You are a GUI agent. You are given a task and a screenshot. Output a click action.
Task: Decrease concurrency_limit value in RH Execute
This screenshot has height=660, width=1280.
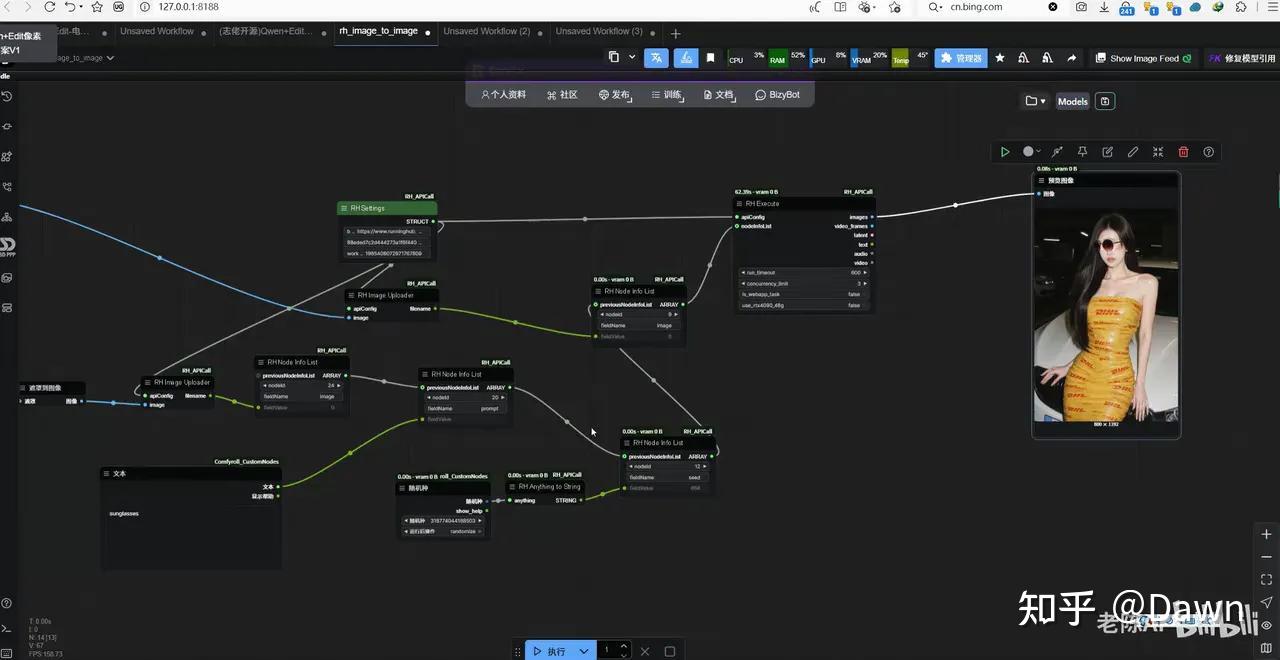coord(743,283)
